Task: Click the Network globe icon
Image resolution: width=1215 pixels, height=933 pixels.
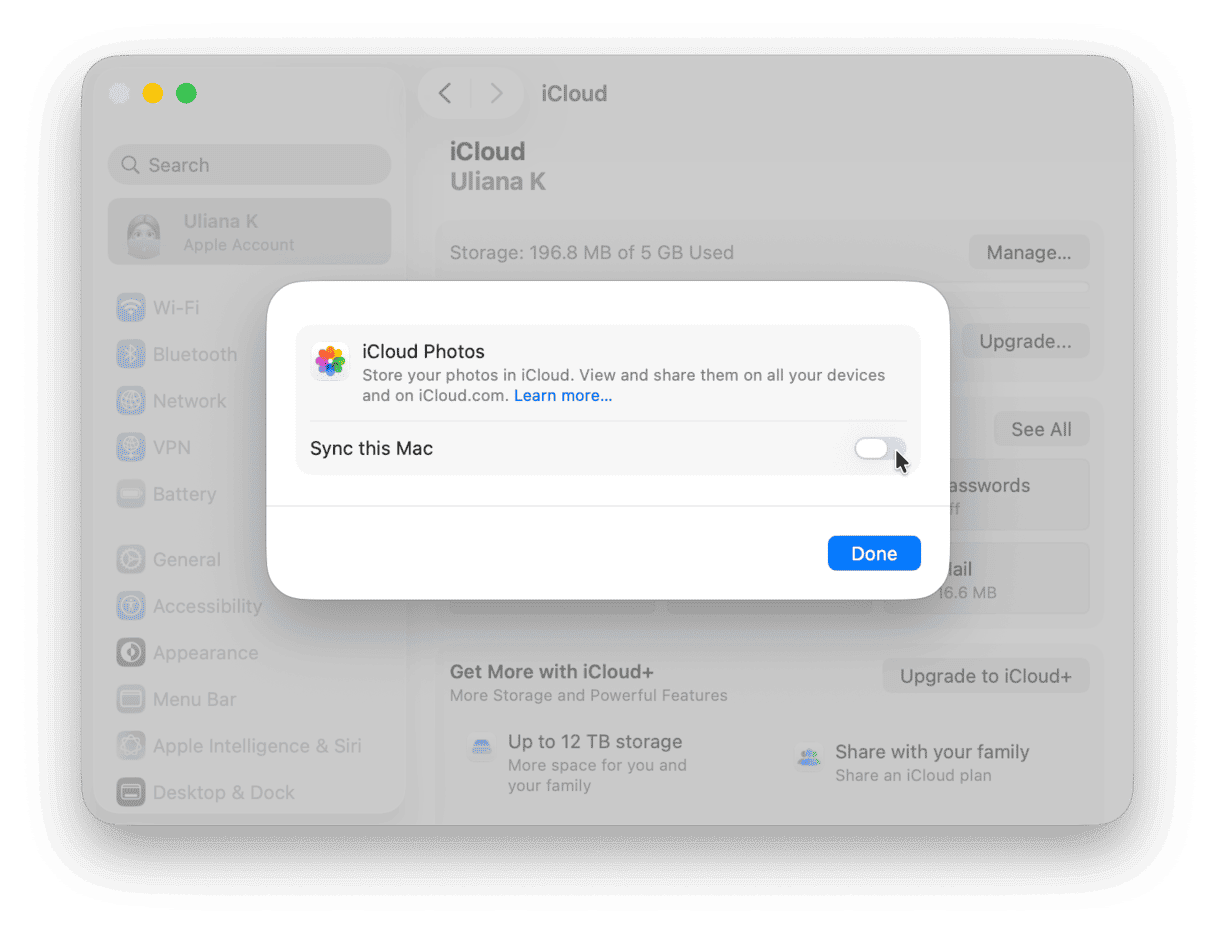Action: click(x=131, y=400)
